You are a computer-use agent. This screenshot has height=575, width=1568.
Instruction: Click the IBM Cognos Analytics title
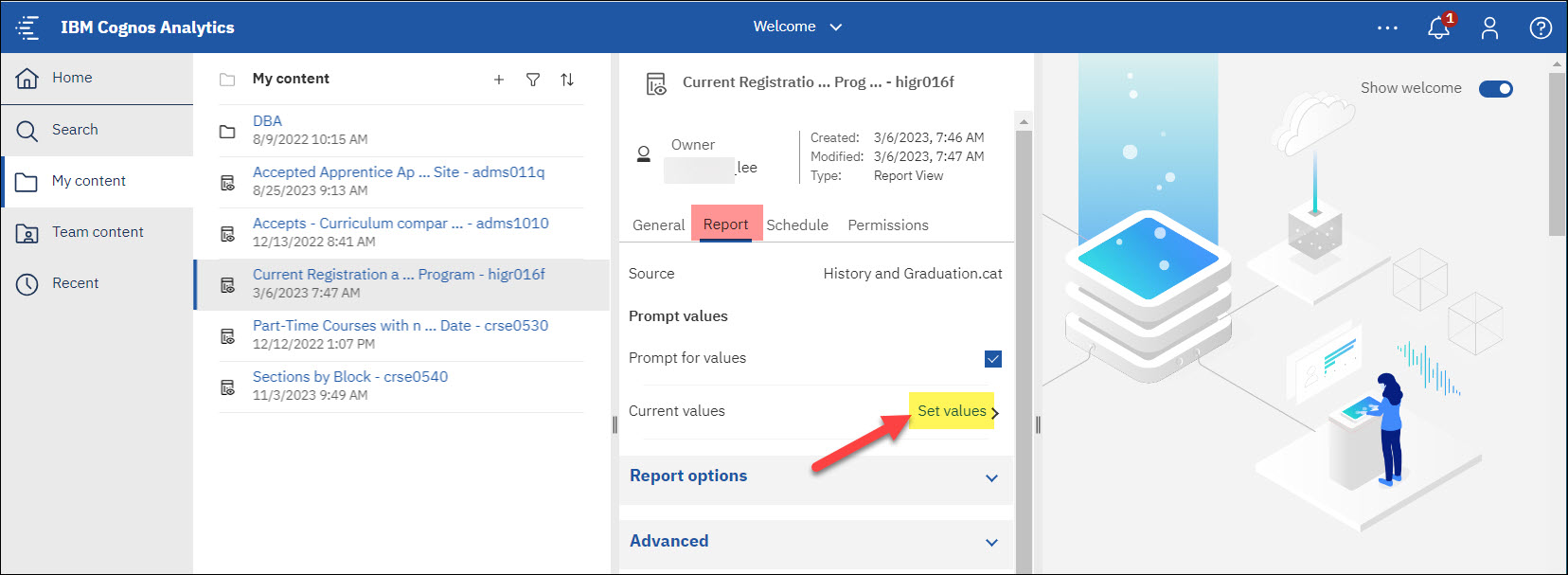pos(148,27)
